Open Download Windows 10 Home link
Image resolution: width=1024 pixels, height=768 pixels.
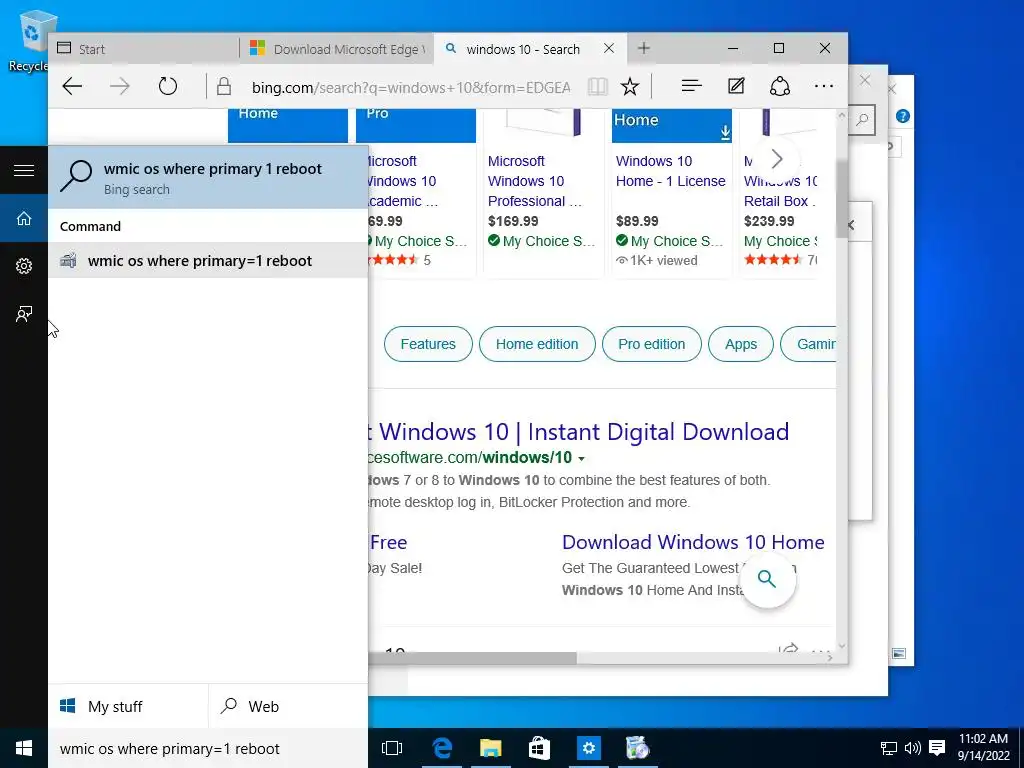(693, 542)
